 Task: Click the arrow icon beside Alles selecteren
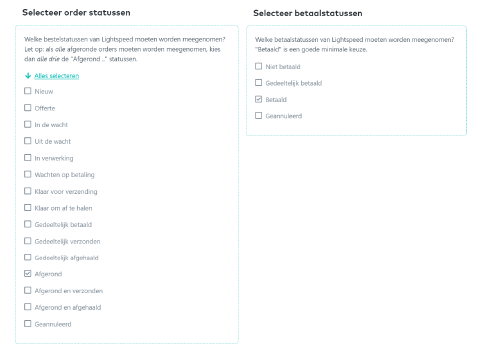[x=28, y=76]
